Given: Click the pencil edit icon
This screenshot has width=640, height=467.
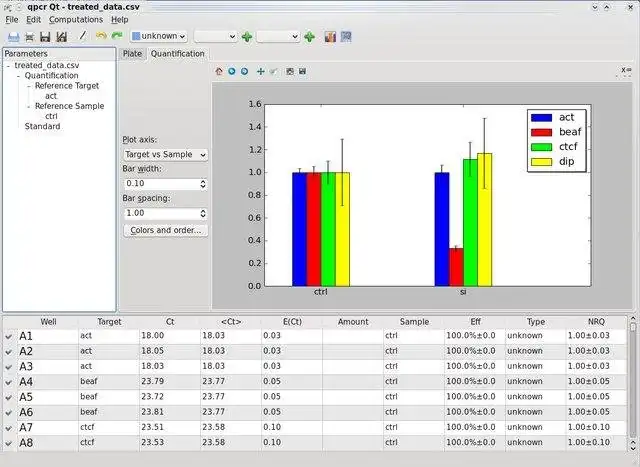Looking at the screenshot, I should (83, 36).
